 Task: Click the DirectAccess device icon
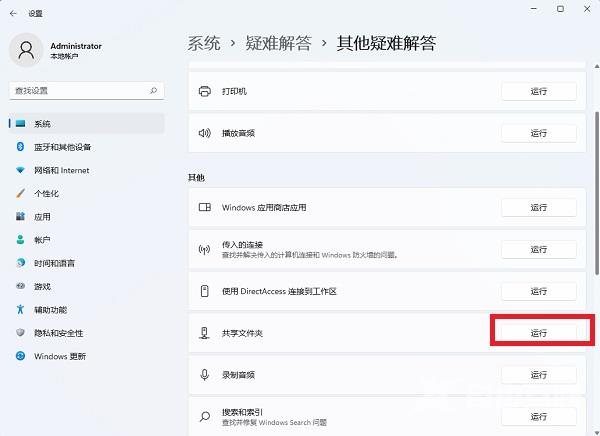pos(205,291)
